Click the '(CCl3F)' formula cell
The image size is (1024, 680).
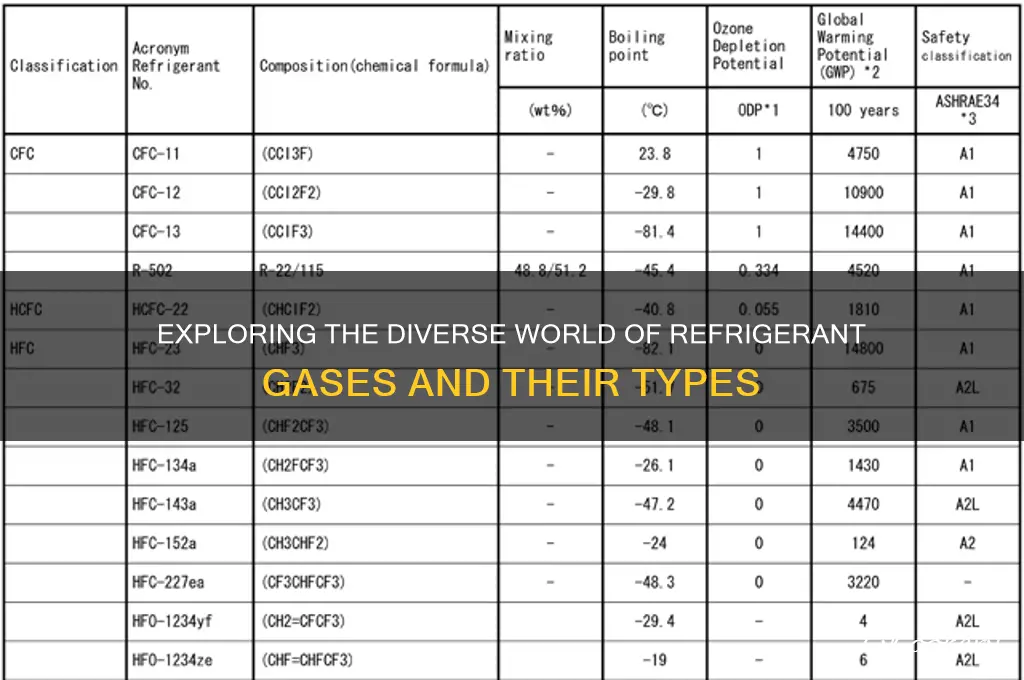(x=287, y=154)
